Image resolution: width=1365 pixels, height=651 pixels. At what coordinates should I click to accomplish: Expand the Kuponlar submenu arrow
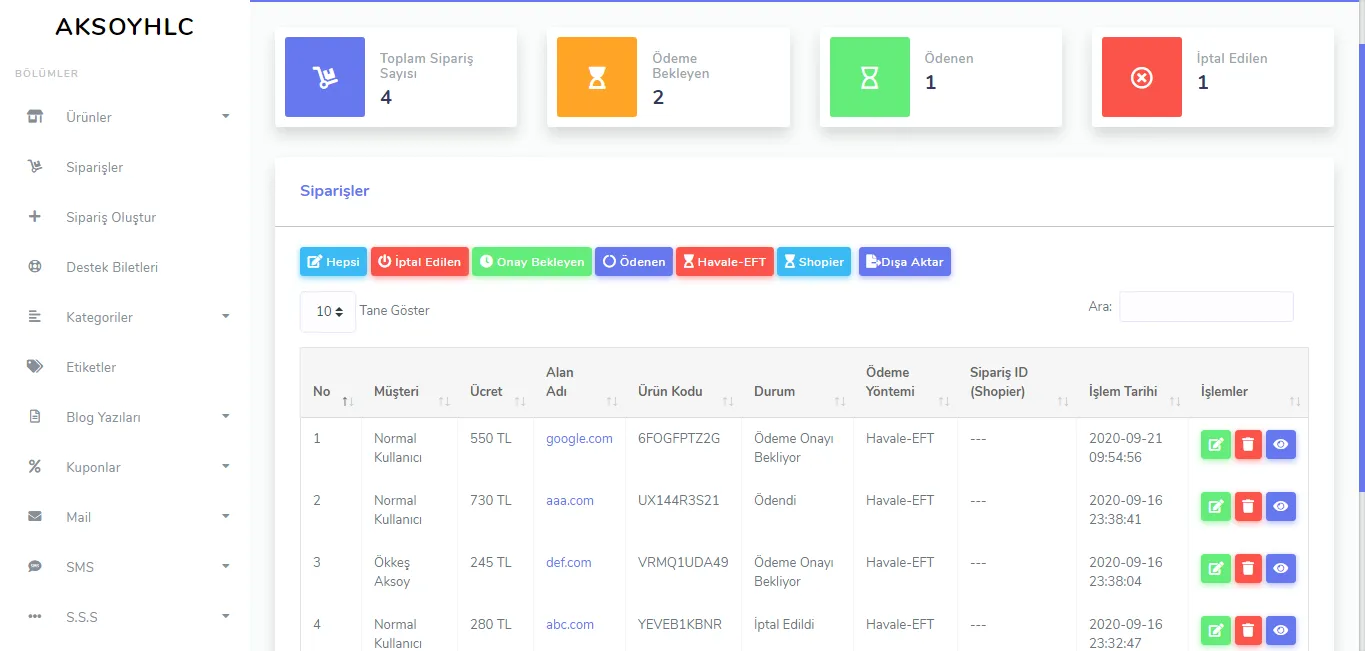click(x=226, y=467)
